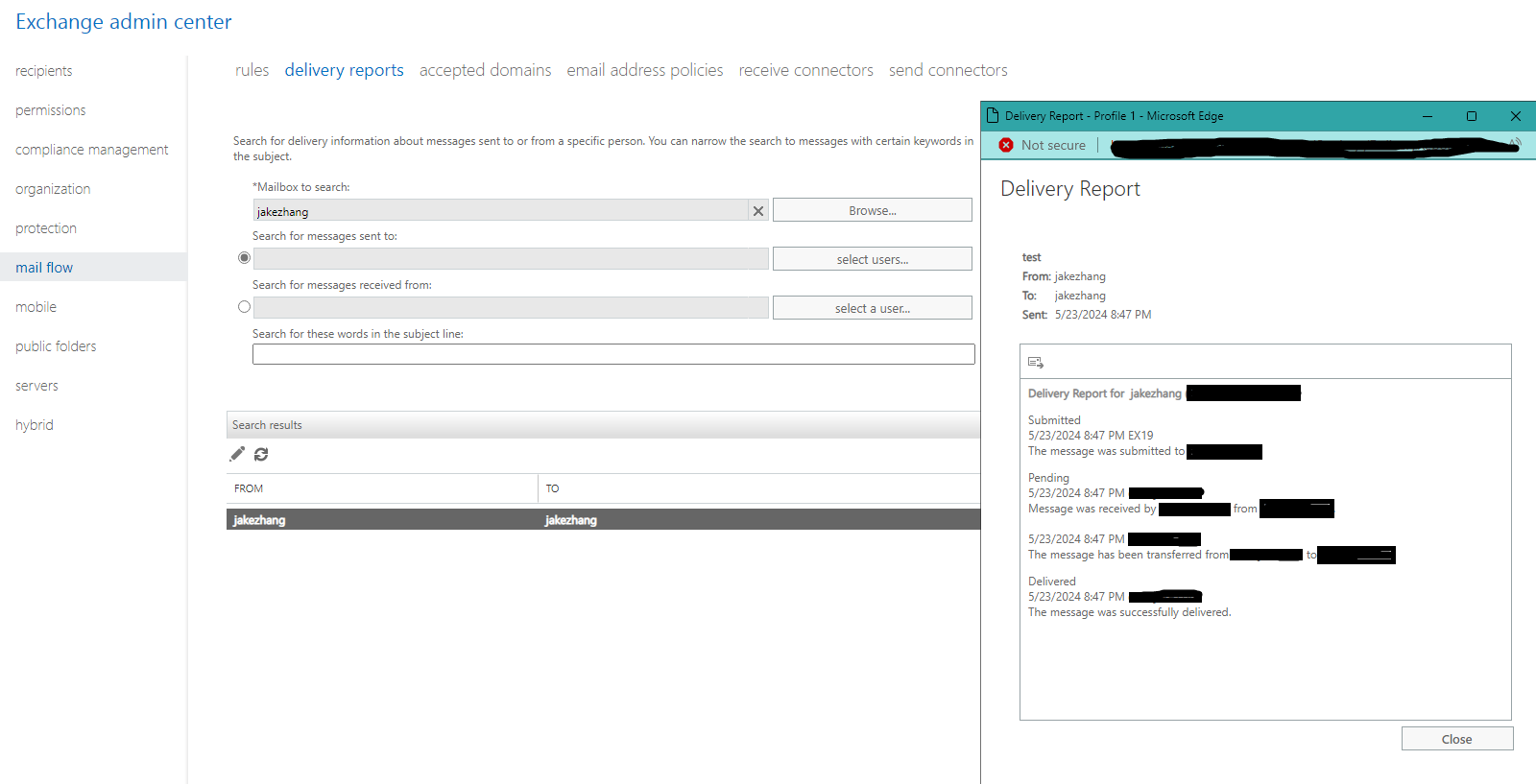Maximize the Delivery Report window

point(1472,116)
